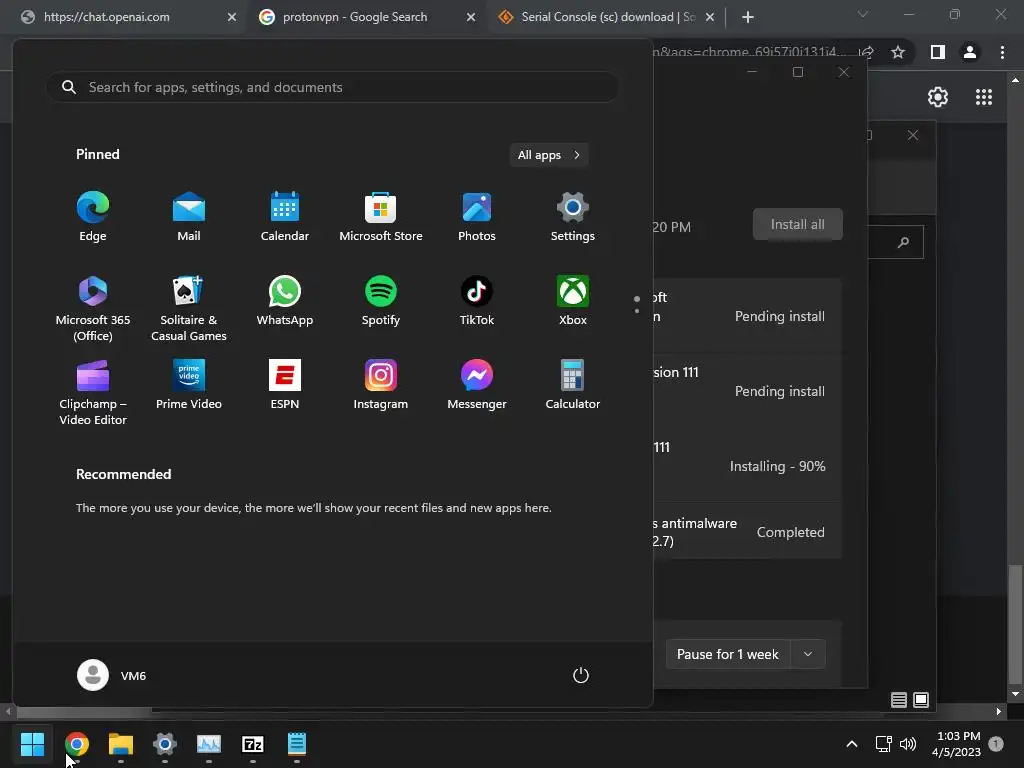Toggle Chrome side panel
1024x768 pixels.
938,52
